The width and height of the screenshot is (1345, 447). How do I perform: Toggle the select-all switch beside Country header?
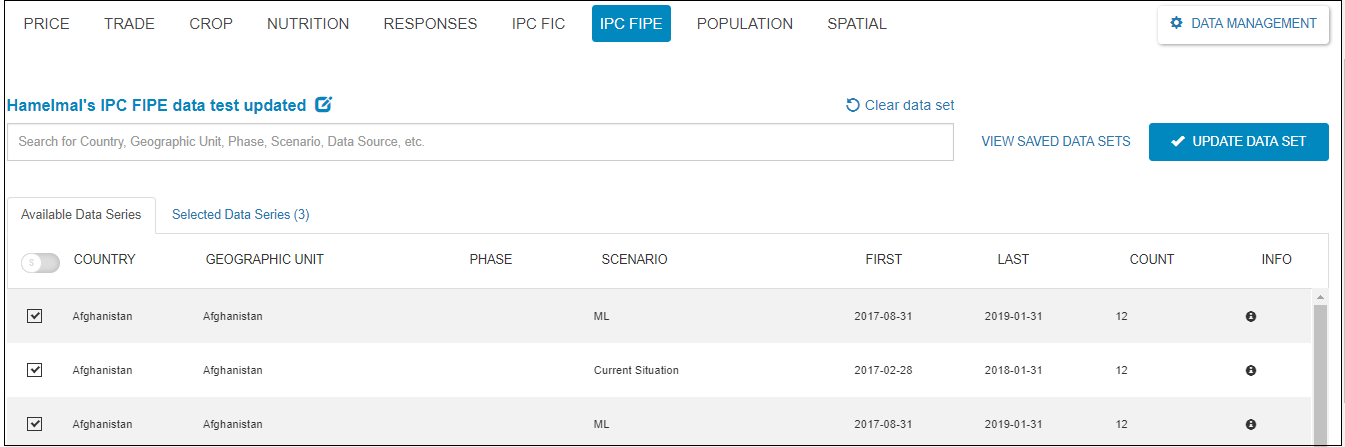point(40,262)
